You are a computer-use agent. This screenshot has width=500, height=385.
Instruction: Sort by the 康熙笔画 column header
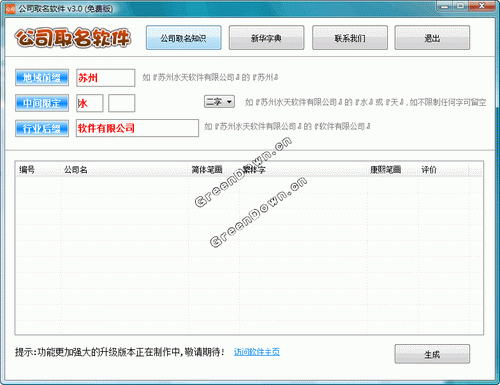(x=393, y=170)
